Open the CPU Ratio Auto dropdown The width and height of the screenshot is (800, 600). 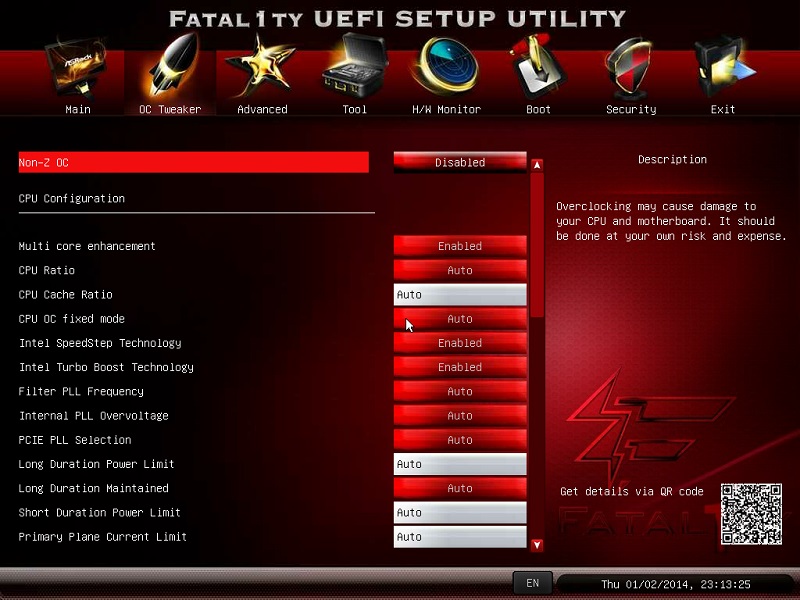(x=460, y=270)
